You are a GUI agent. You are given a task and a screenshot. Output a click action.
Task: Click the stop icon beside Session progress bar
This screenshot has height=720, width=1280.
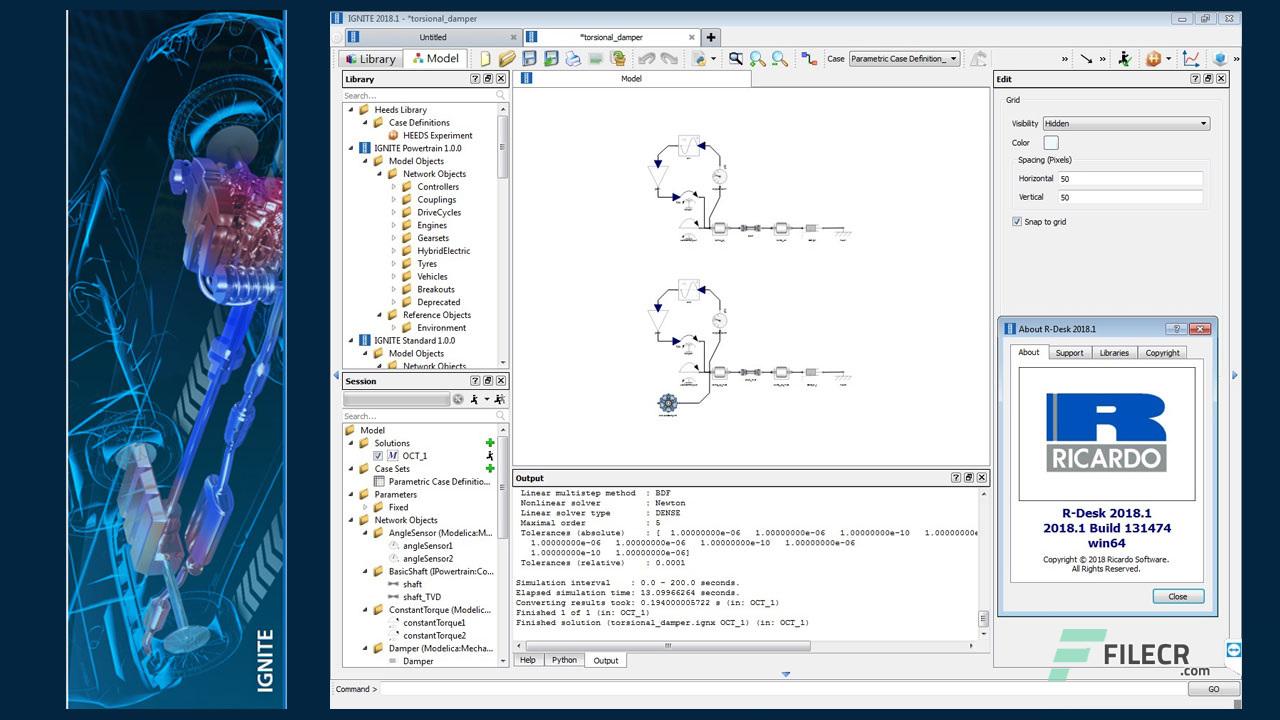point(458,399)
